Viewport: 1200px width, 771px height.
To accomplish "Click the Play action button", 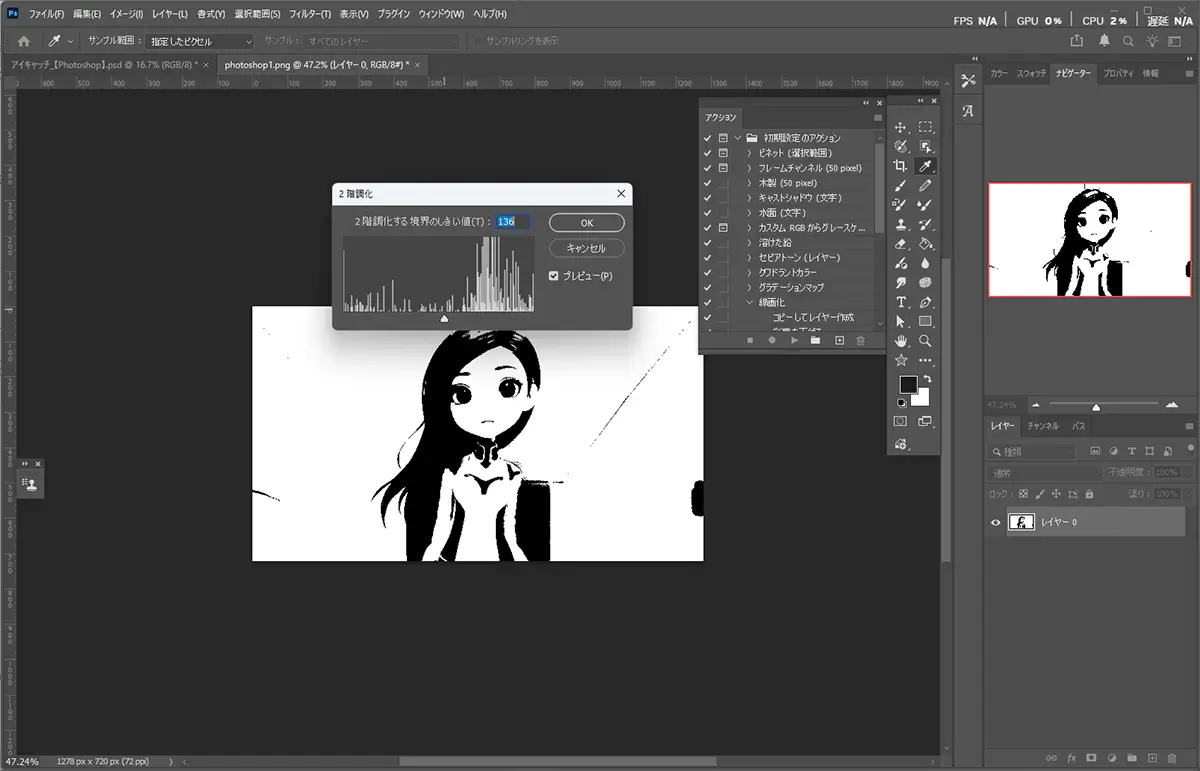I will 794,341.
